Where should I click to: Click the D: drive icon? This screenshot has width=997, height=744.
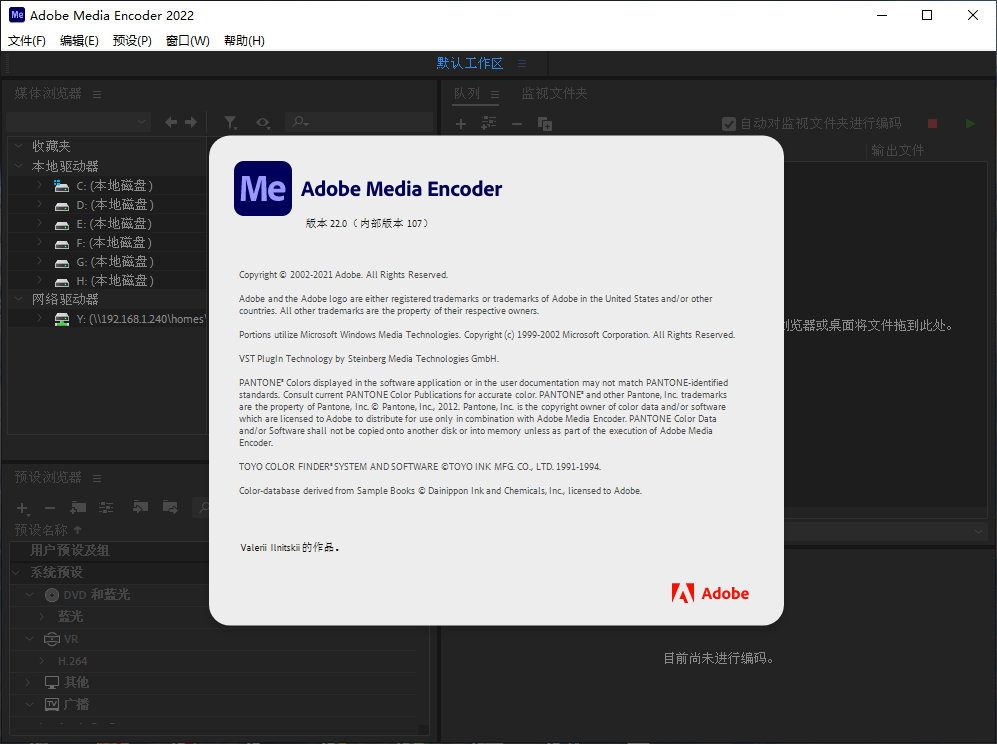pyautogui.click(x=62, y=205)
